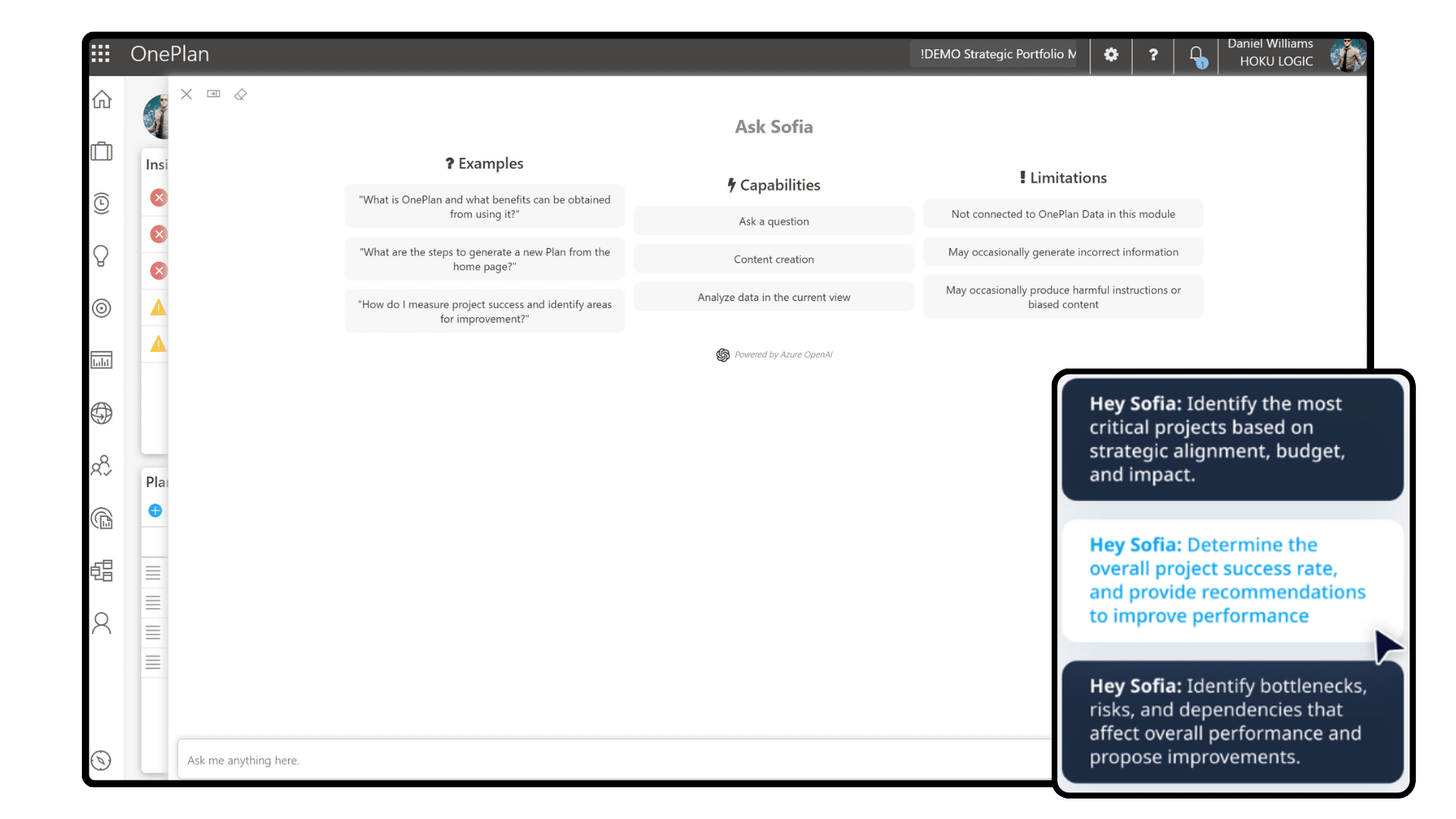The image size is (1456, 819).
Task: Click the Settings gear icon in toolbar
Action: point(1110,55)
